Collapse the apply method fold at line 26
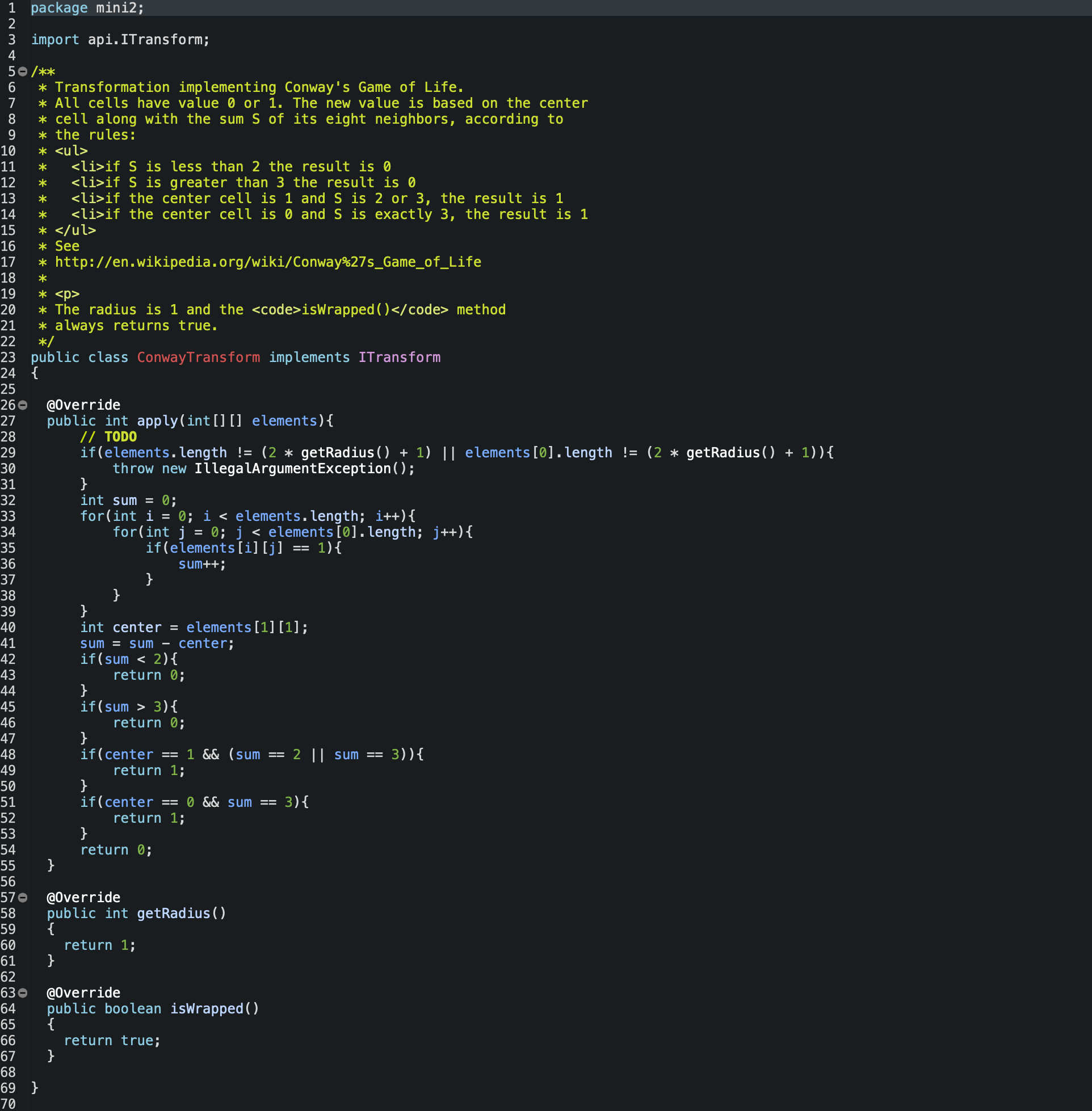The image size is (1092, 1111). pyautogui.click(x=23, y=405)
